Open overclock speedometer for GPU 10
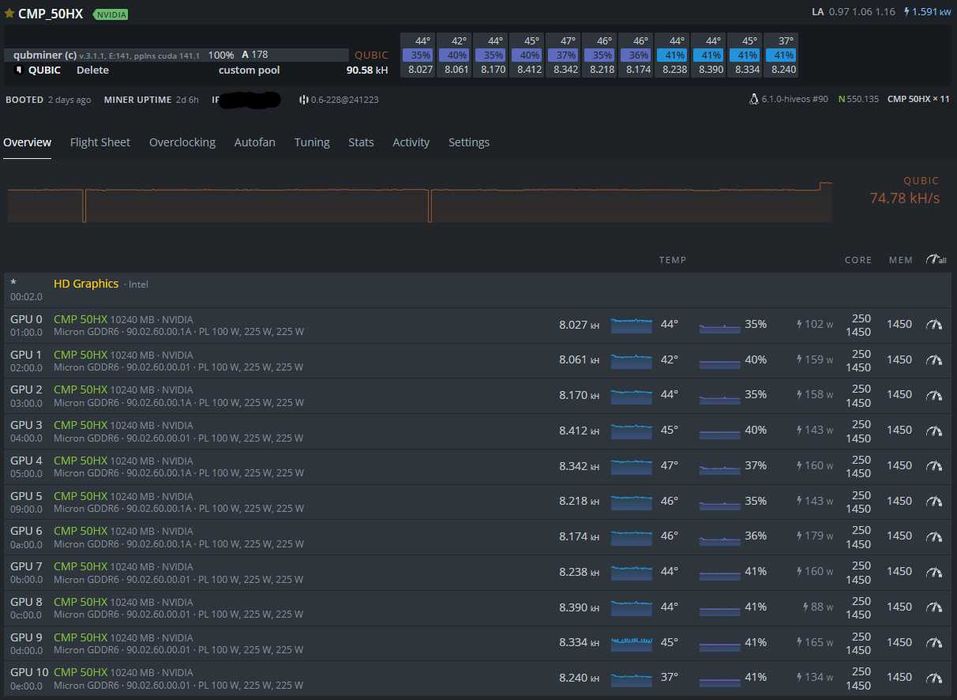The height and width of the screenshot is (700, 957). [x=934, y=677]
